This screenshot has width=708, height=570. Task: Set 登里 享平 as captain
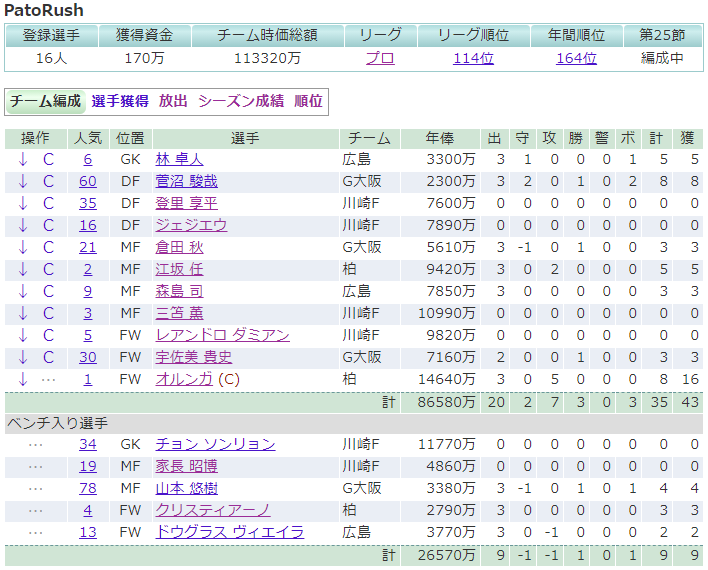(x=48, y=203)
